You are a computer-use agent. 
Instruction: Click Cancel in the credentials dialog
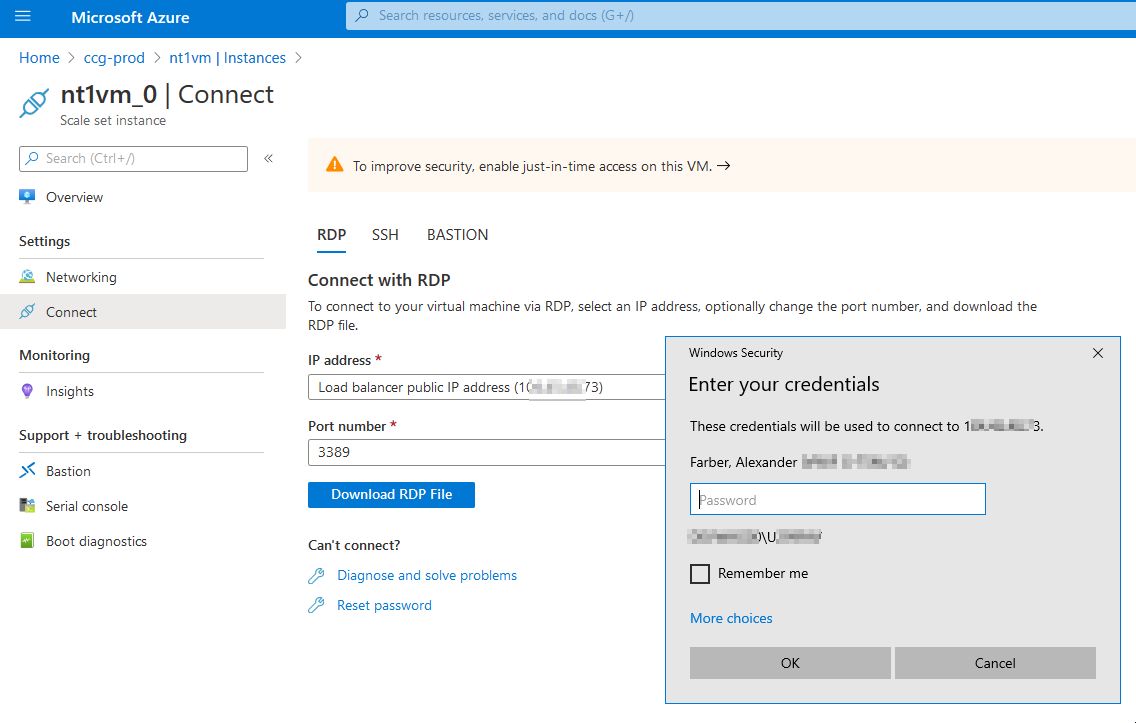pos(995,663)
